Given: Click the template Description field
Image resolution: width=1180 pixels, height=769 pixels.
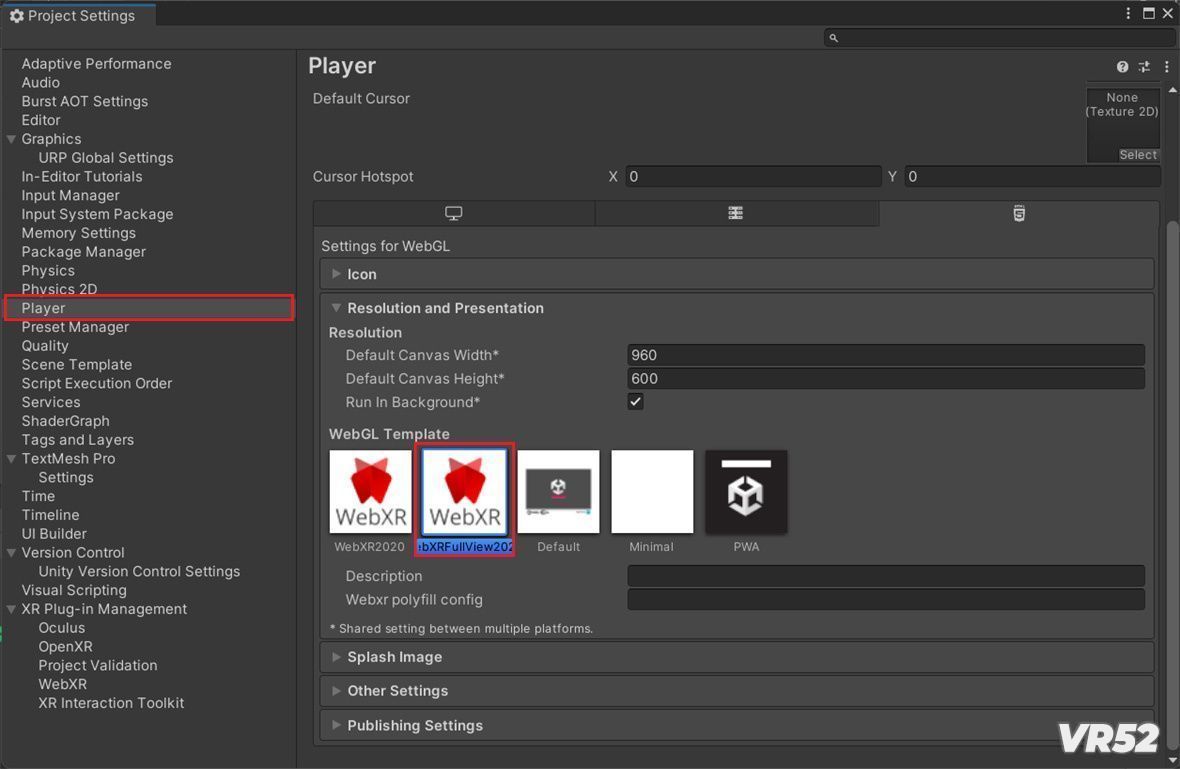Looking at the screenshot, I should pos(886,576).
